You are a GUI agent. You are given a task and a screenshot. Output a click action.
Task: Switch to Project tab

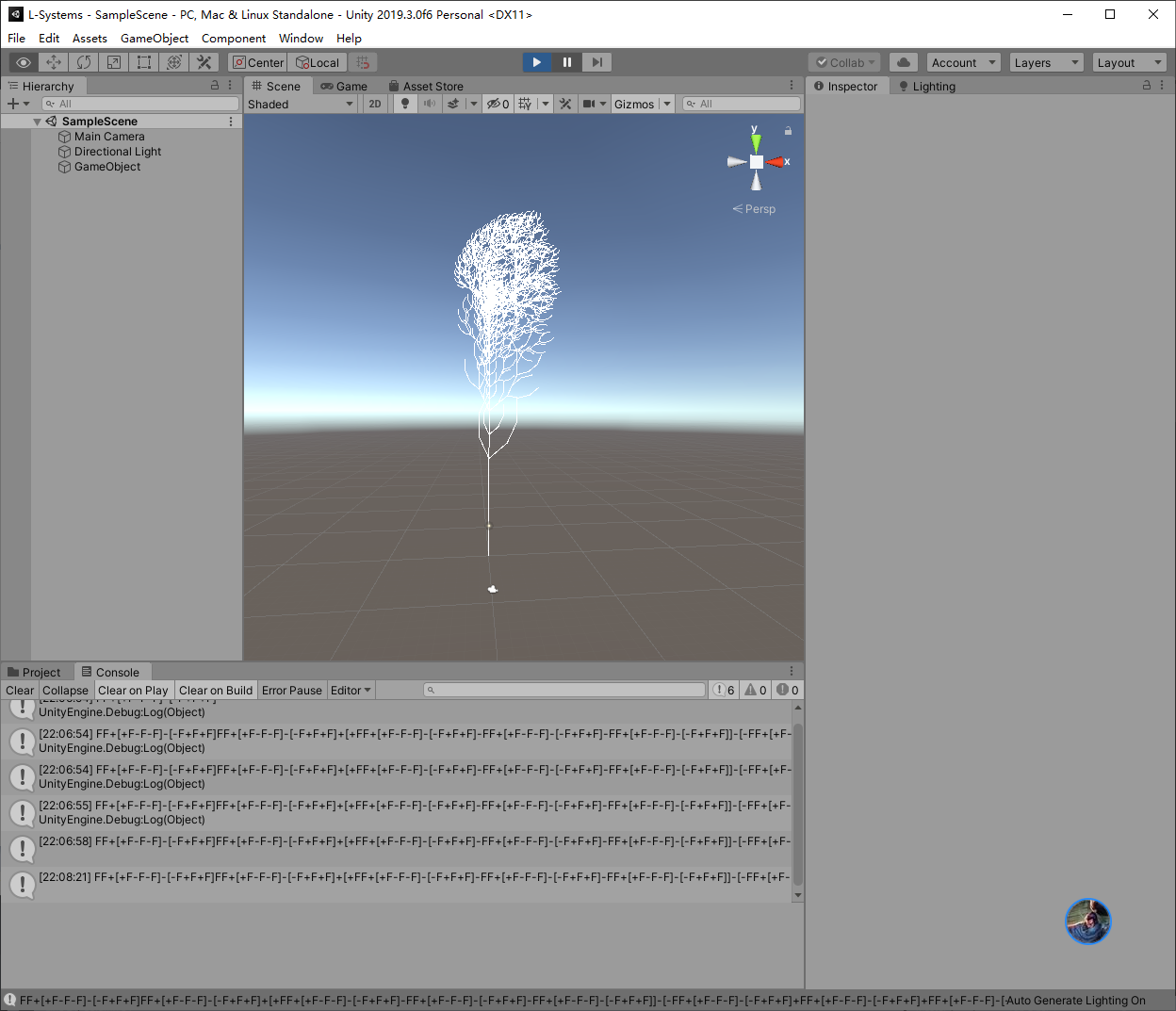coord(34,672)
